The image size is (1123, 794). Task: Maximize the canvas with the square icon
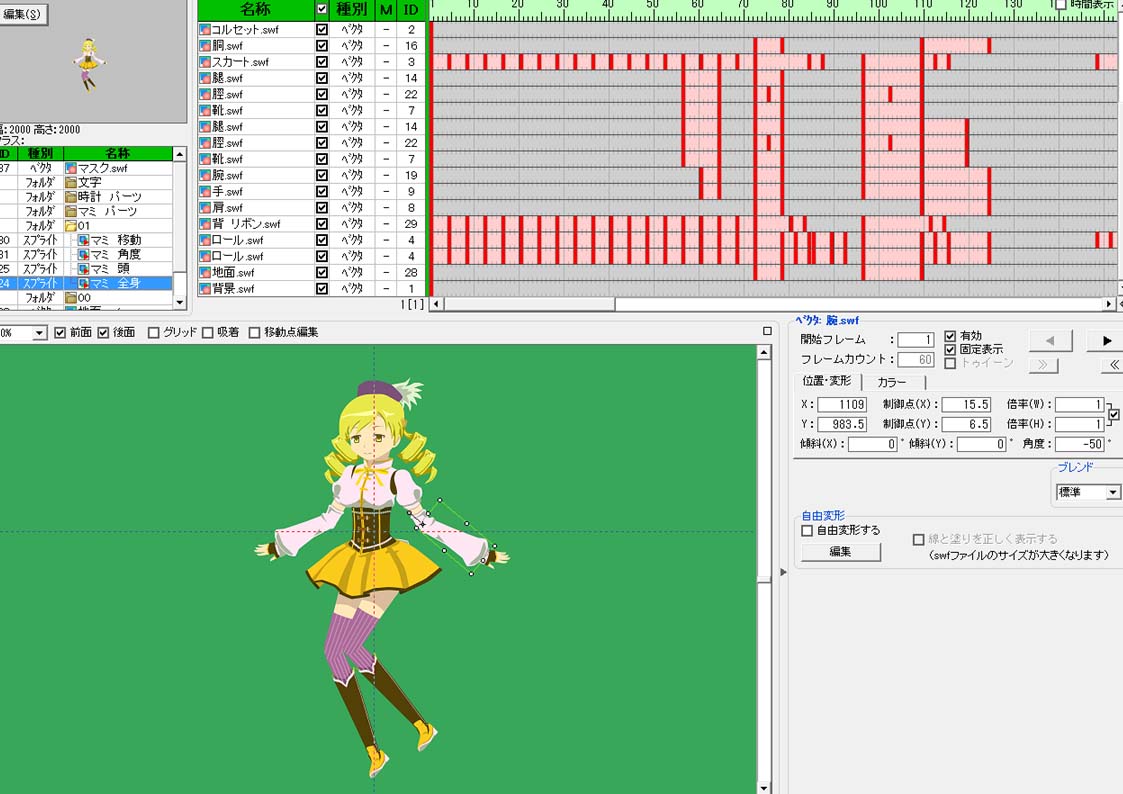767,331
